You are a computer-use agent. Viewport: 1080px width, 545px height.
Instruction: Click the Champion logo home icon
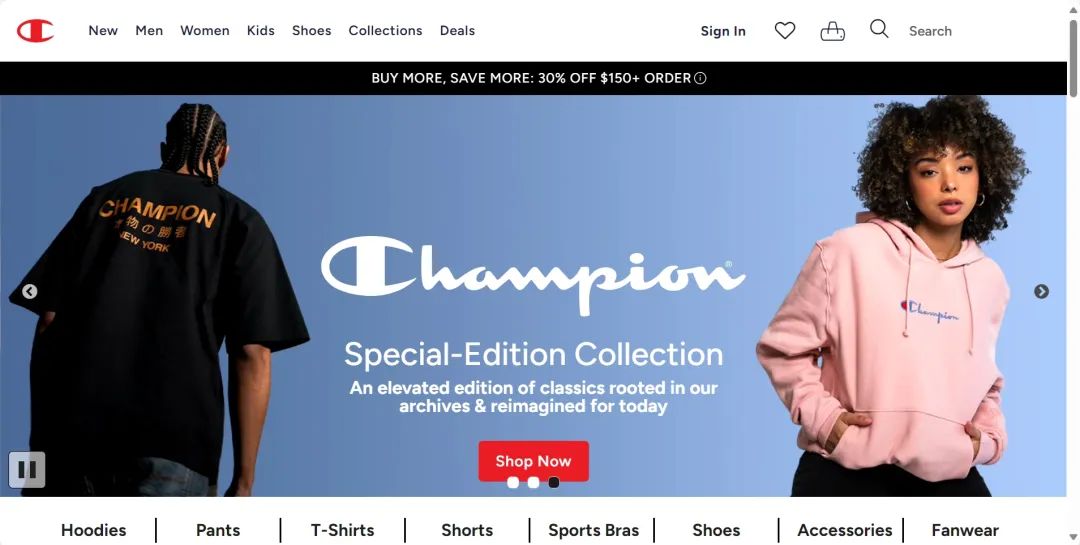coord(35,30)
